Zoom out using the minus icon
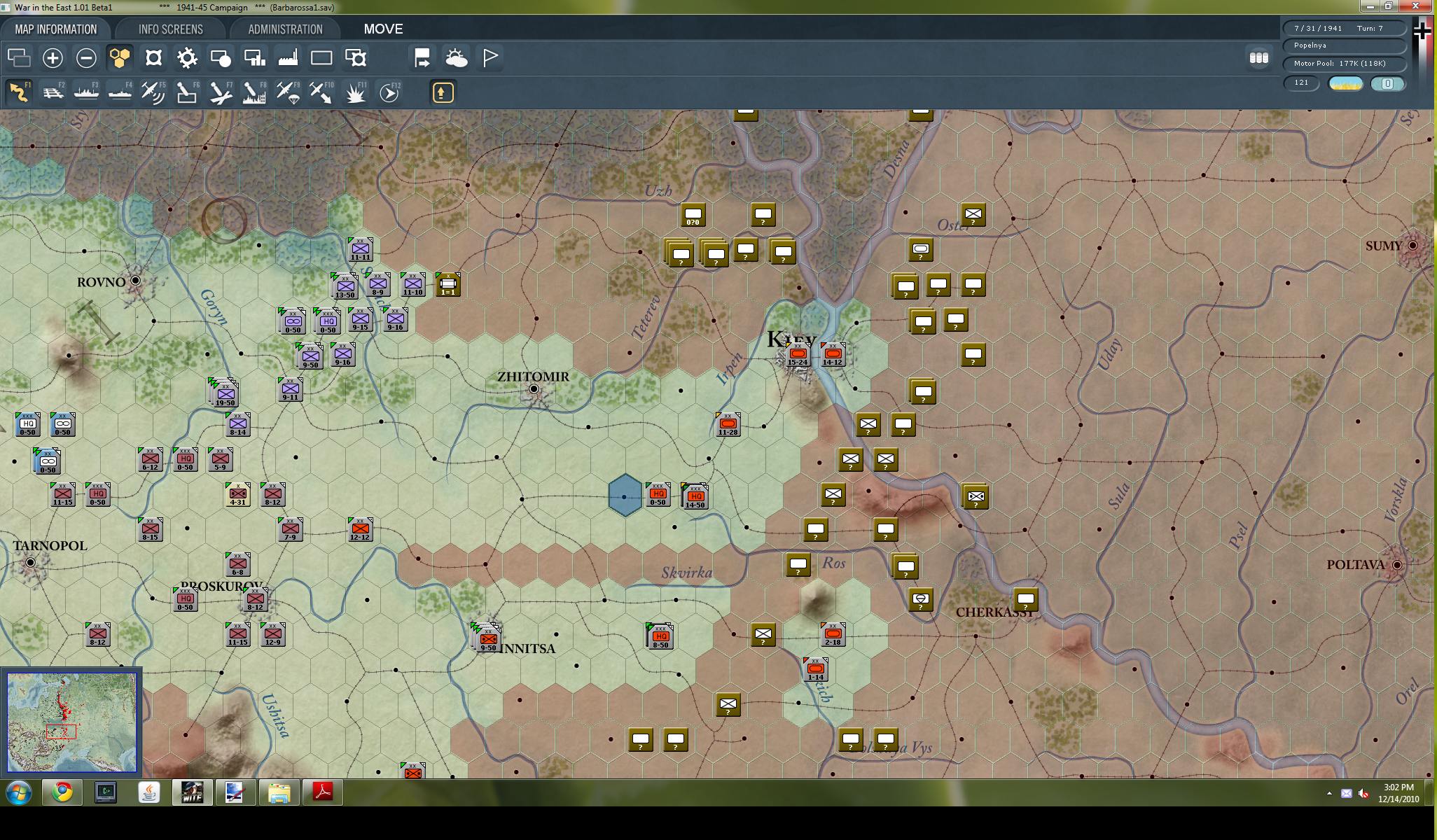The width and height of the screenshot is (1437, 840). [x=86, y=58]
